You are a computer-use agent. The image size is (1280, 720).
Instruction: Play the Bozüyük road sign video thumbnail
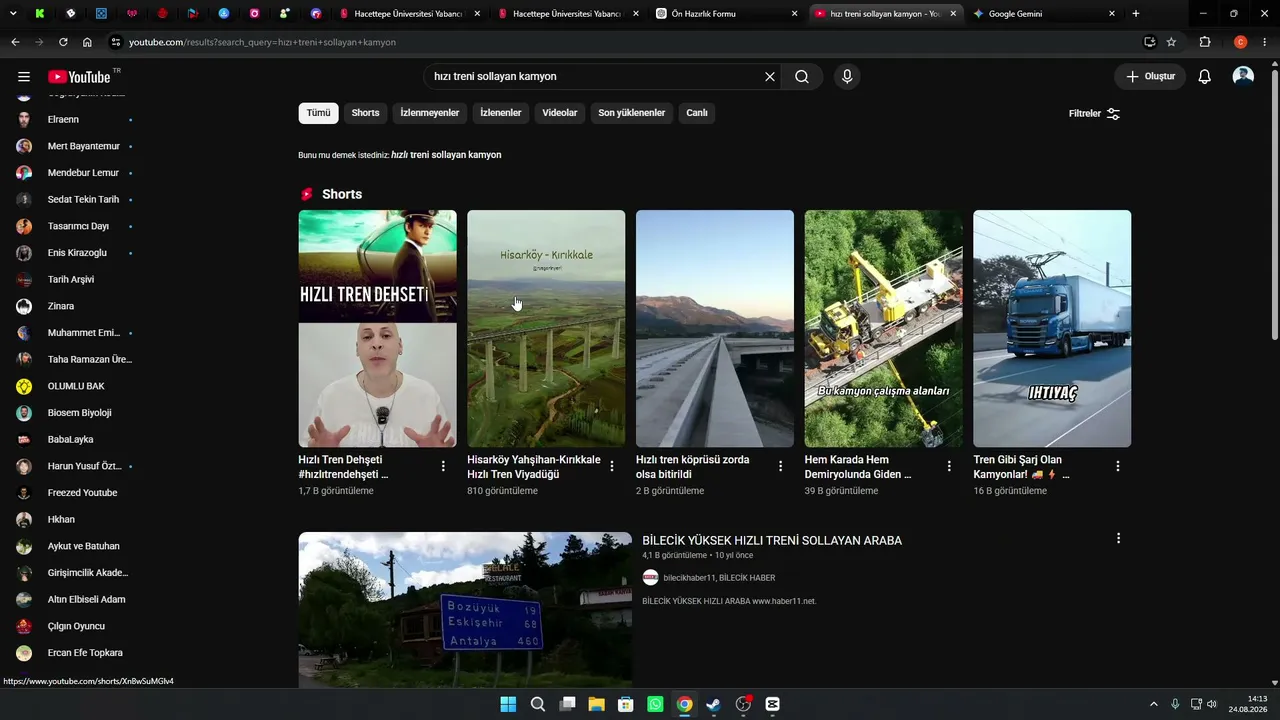(465, 610)
